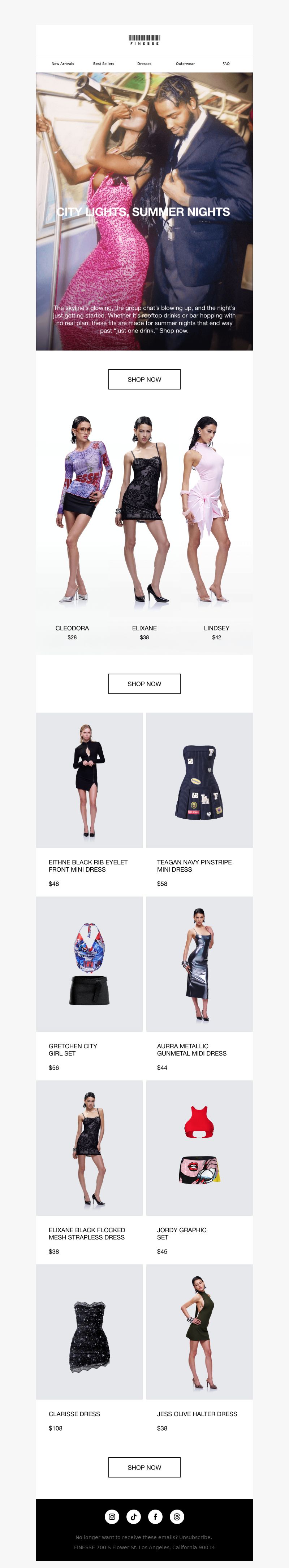Click the Clarisse Dress product title

click(74, 1413)
